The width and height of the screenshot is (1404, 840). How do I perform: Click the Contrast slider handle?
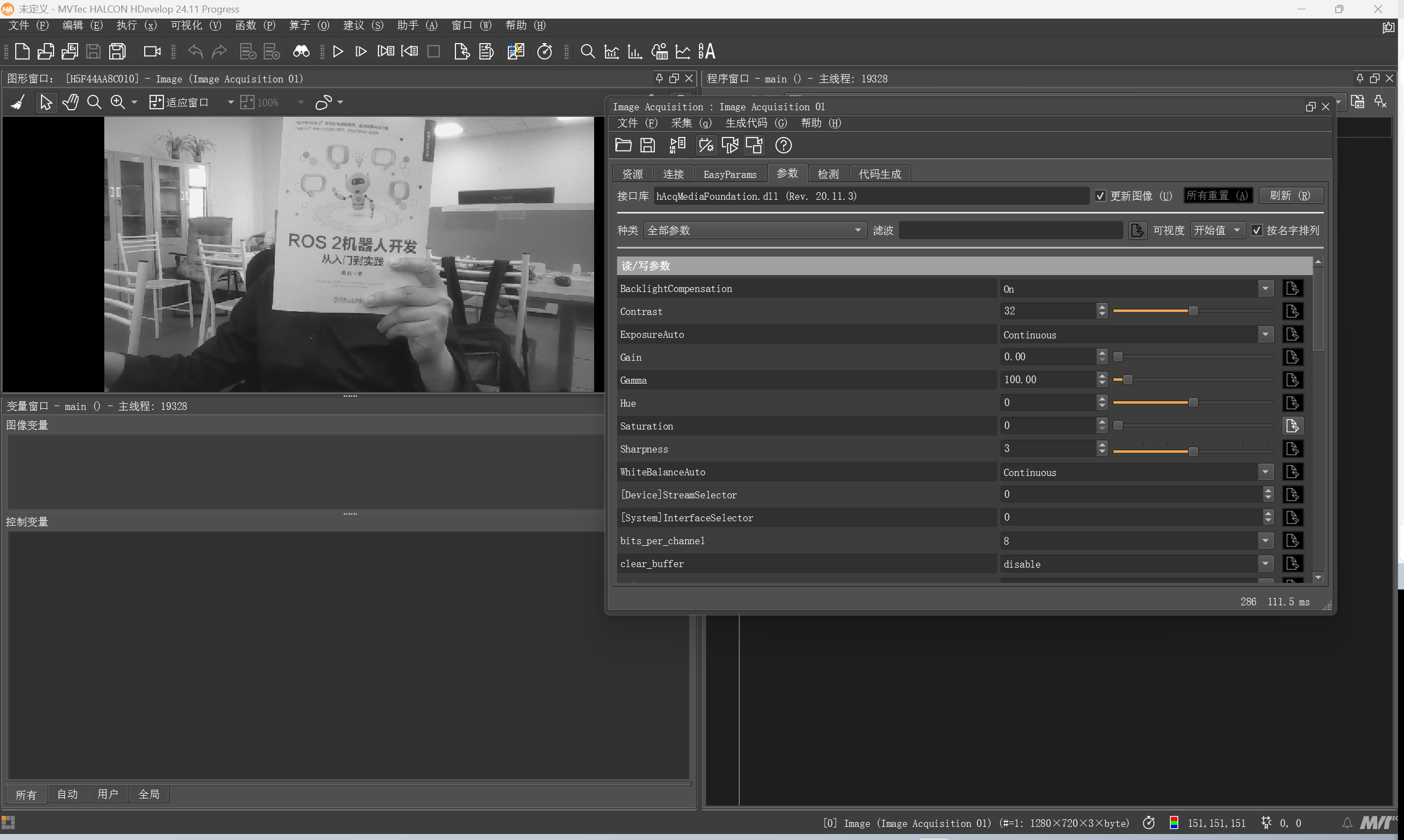[1193, 311]
